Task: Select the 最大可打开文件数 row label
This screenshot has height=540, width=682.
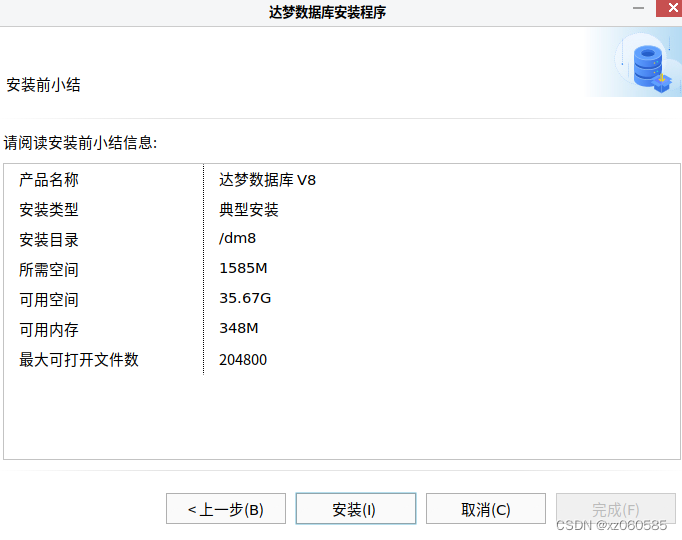Action: pyautogui.click(x=79, y=360)
